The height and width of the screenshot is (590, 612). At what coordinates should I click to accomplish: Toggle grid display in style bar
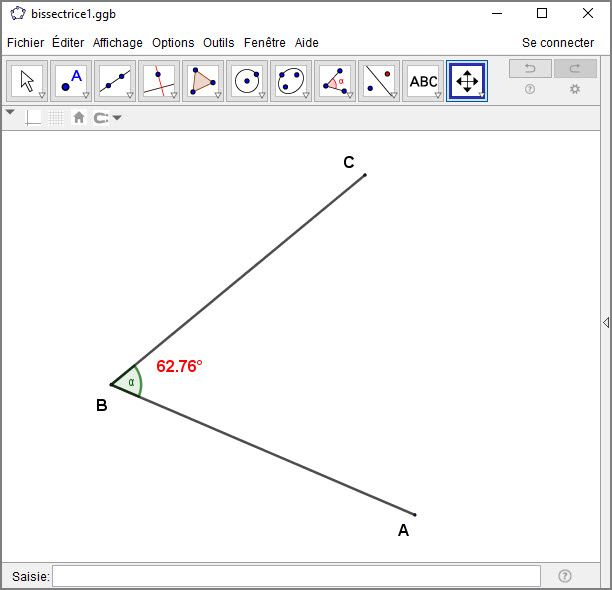point(56,117)
